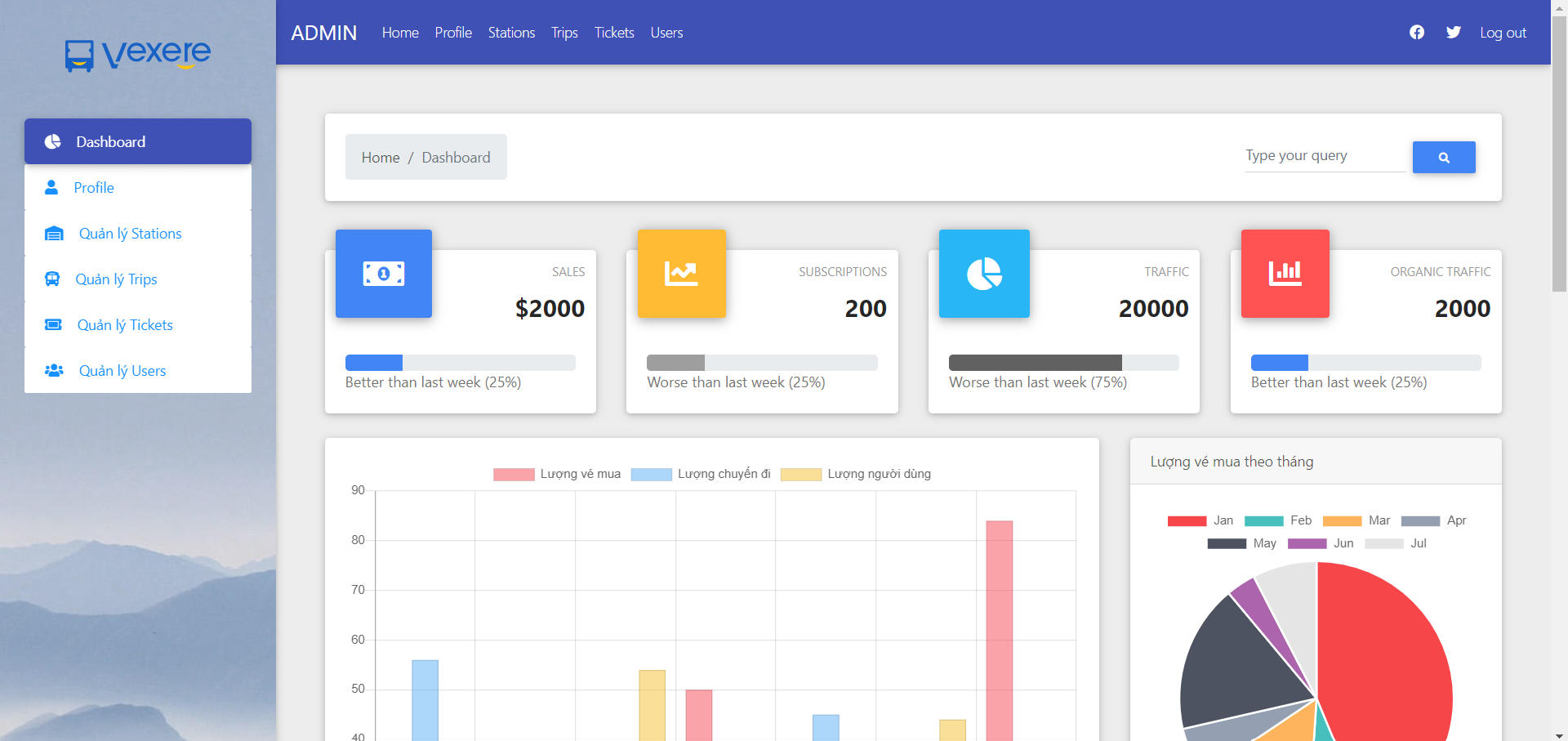Click the person icon next to Profile in sidebar
The image size is (1568, 741).
(53, 187)
